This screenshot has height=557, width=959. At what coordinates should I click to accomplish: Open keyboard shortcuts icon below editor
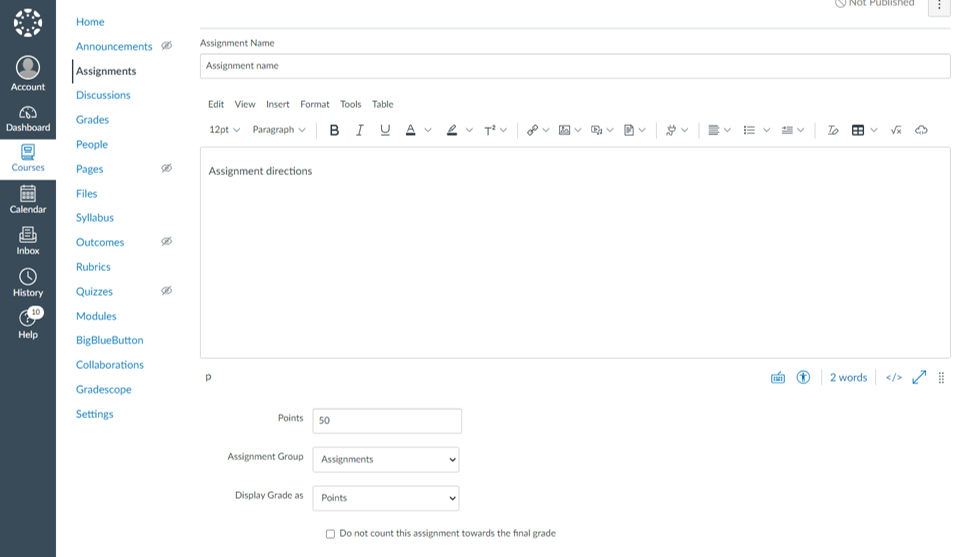[777, 378]
